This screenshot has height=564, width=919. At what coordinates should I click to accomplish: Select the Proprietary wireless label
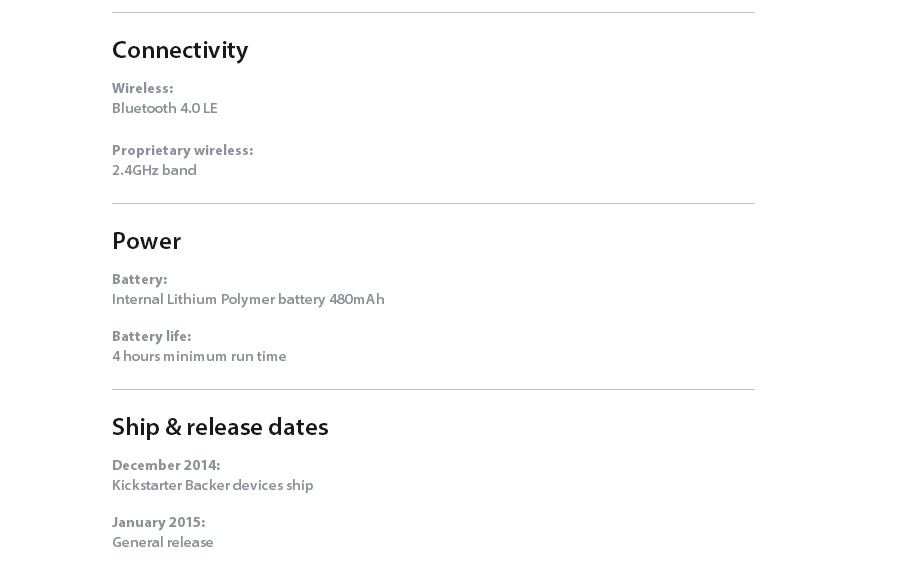(x=182, y=151)
